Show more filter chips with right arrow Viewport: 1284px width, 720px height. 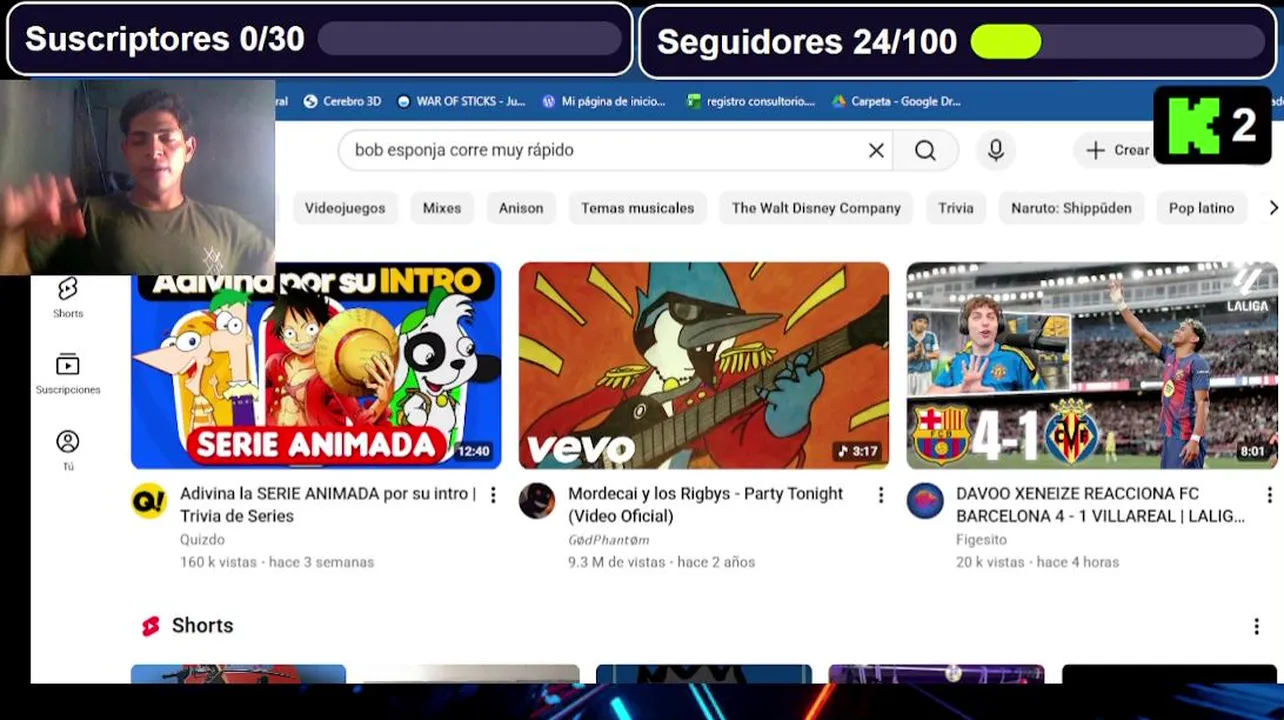(1273, 208)
